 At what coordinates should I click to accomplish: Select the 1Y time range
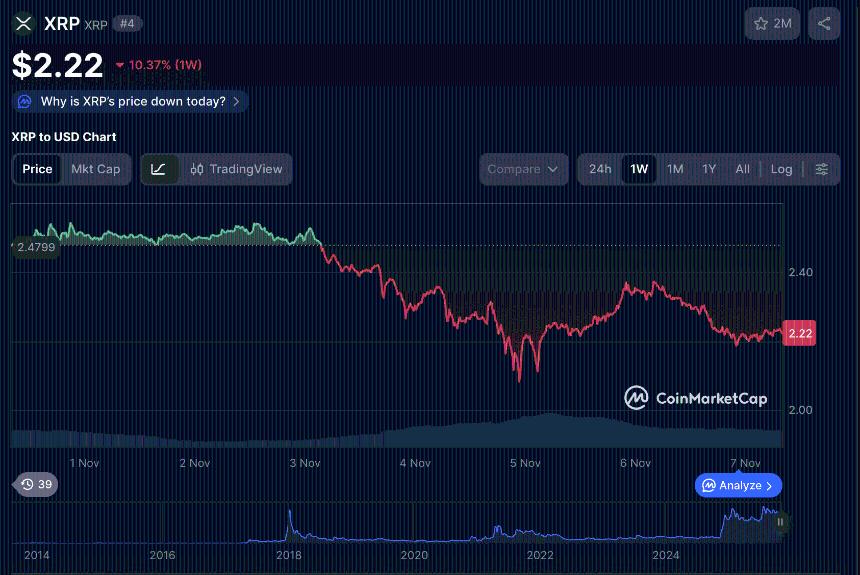(x=709, y=169)
